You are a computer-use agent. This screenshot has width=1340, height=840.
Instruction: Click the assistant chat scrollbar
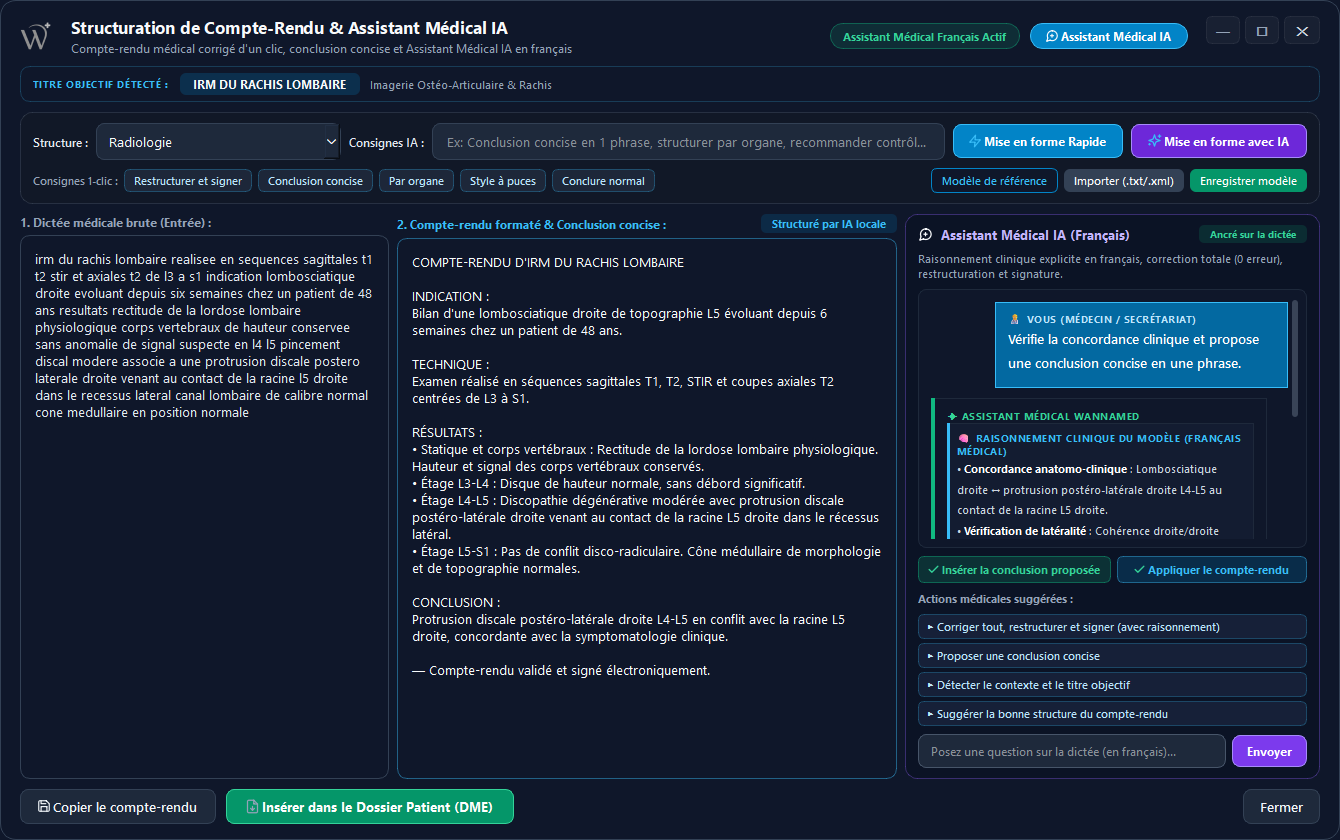[1295, 358]
